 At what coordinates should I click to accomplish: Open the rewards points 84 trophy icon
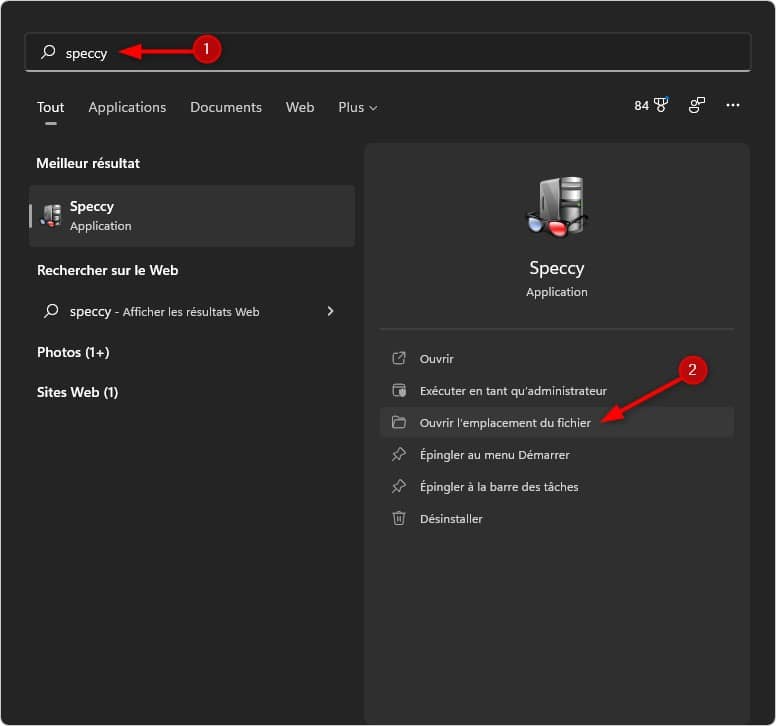click(x=651, y=105)
